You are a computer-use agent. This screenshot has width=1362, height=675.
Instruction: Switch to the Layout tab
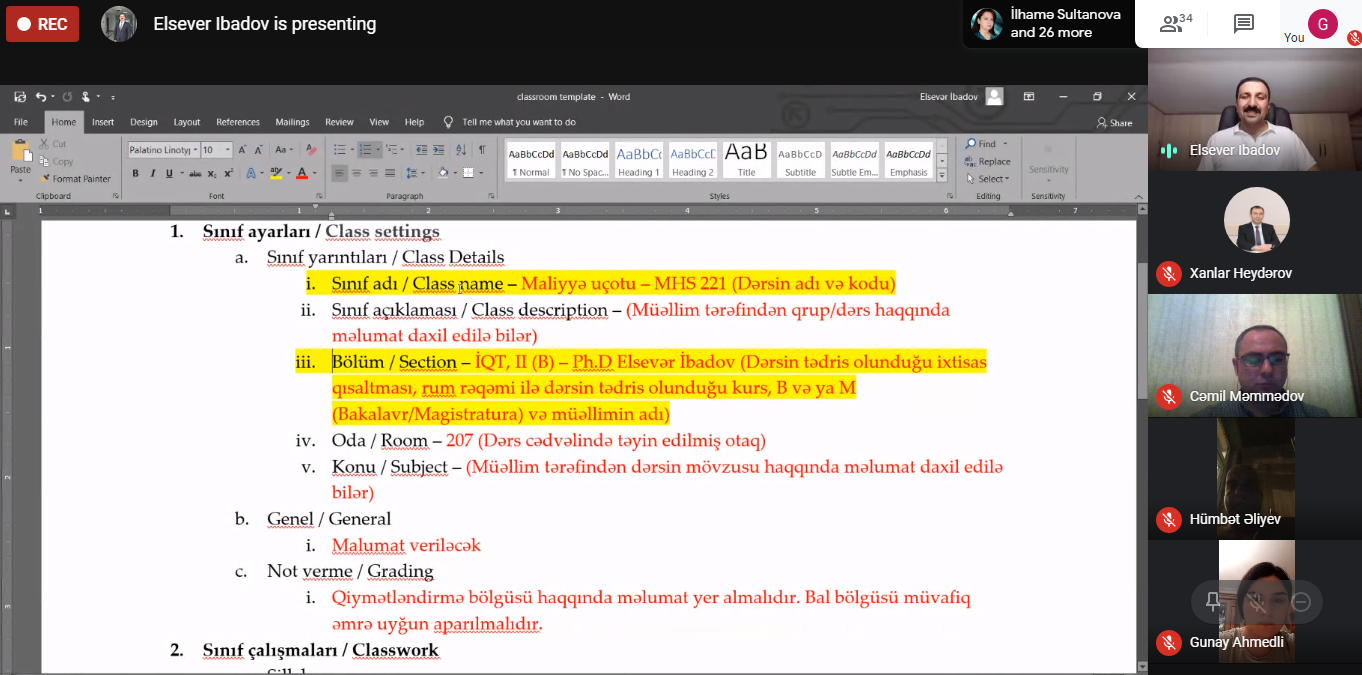(187, 122)
